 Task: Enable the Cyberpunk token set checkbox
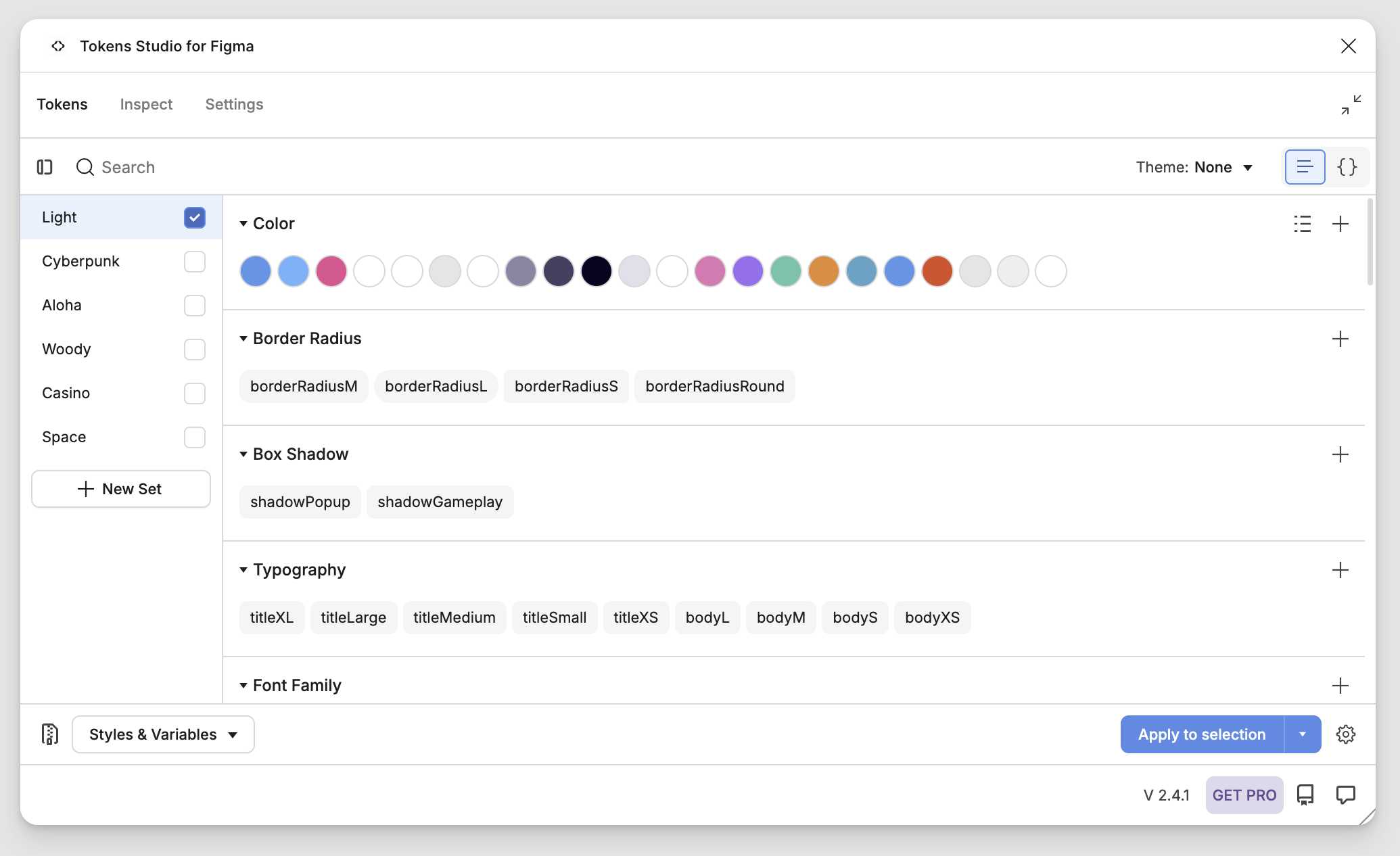[x=195, y=262]
